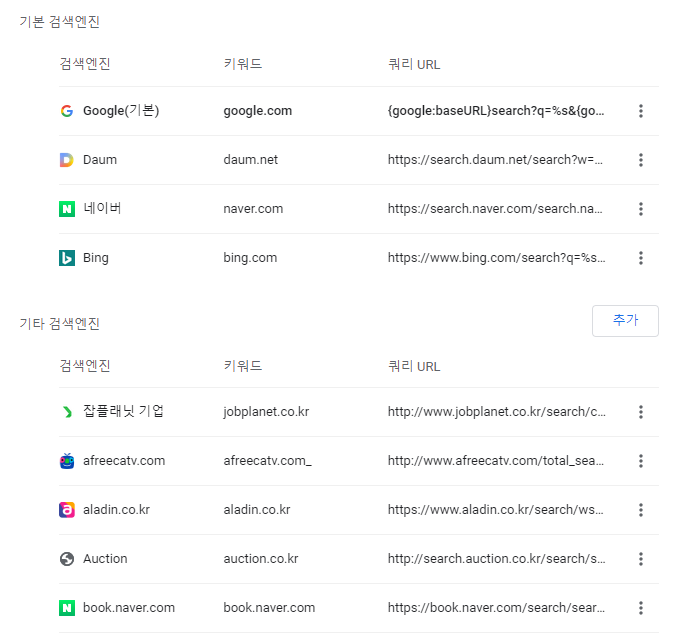Click the Naver icon beside book.naver.com

point(67,608)
